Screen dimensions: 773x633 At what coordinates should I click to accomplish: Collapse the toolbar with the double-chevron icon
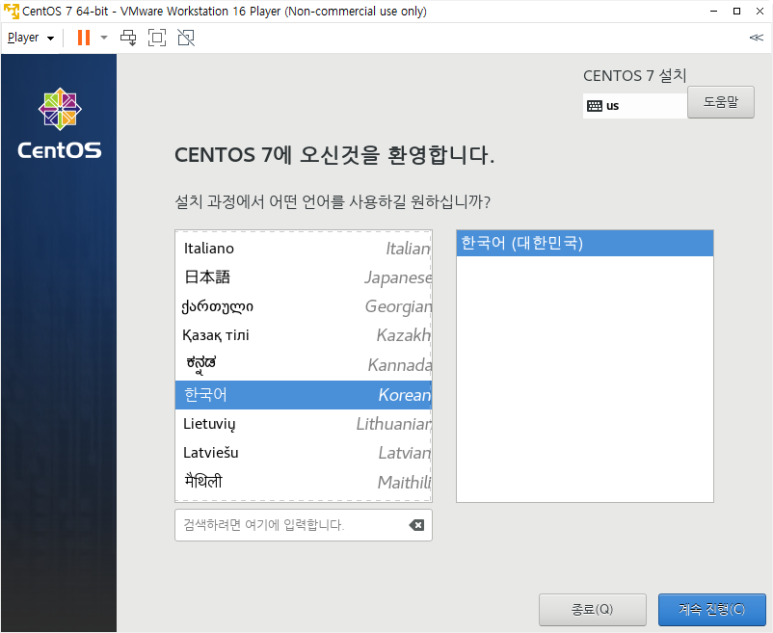(x=756, y=37)
